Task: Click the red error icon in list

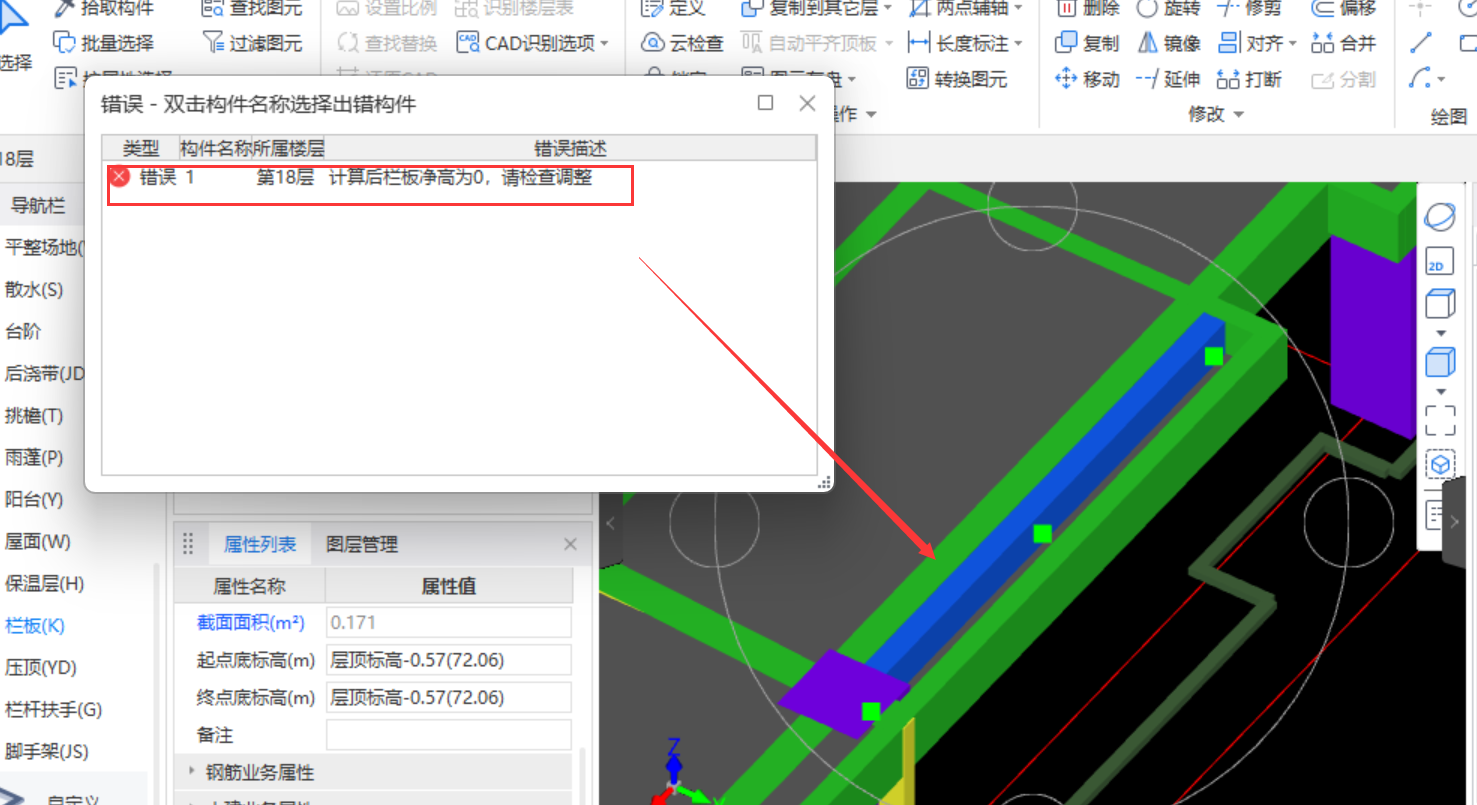Action: click(120, 177)
